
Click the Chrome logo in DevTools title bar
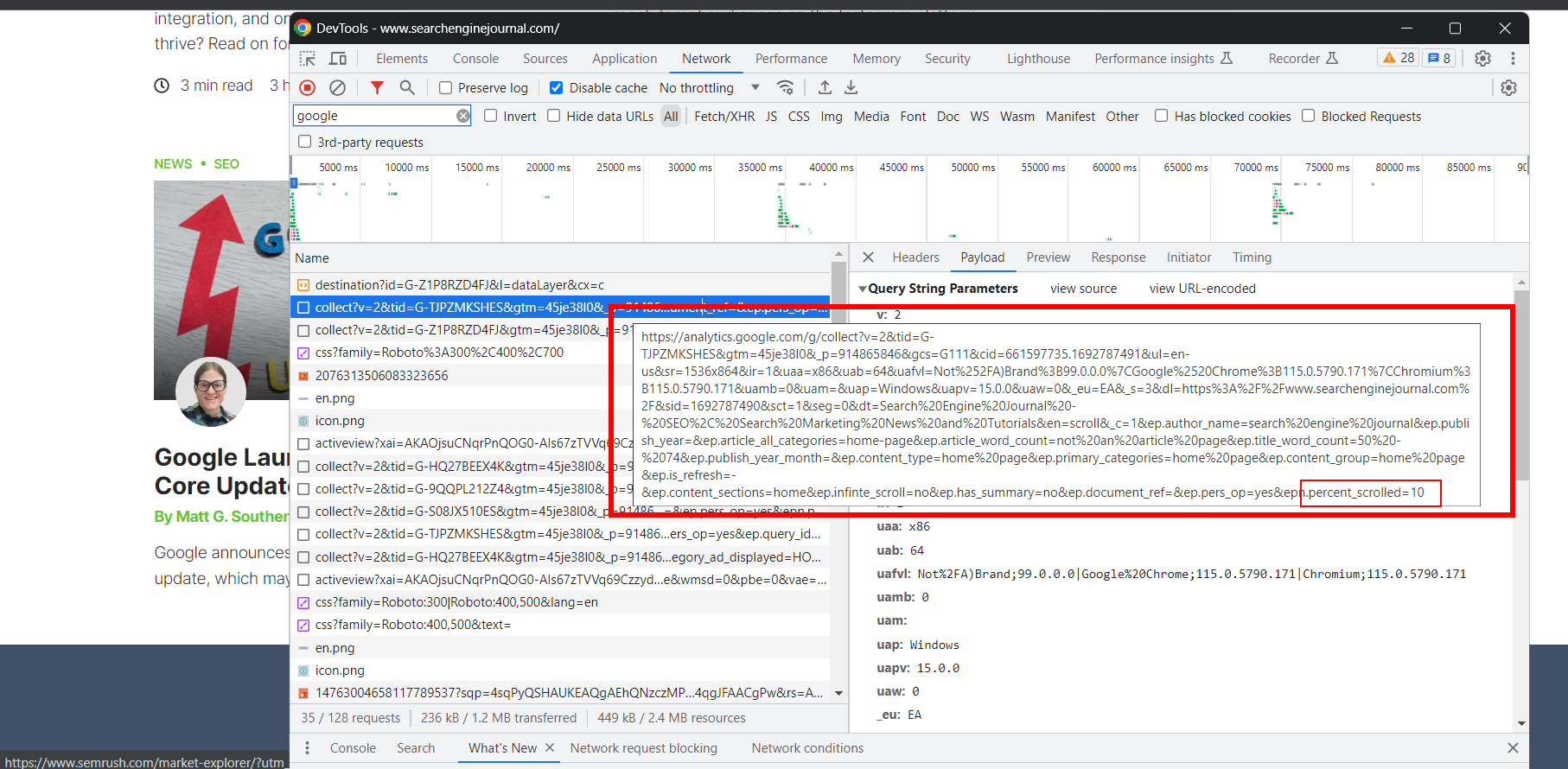pyautogui.click(x=303, y=28)
